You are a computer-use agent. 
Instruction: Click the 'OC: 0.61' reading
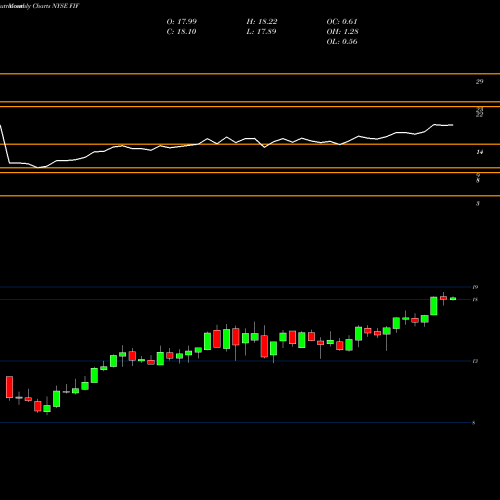[342, 22]
